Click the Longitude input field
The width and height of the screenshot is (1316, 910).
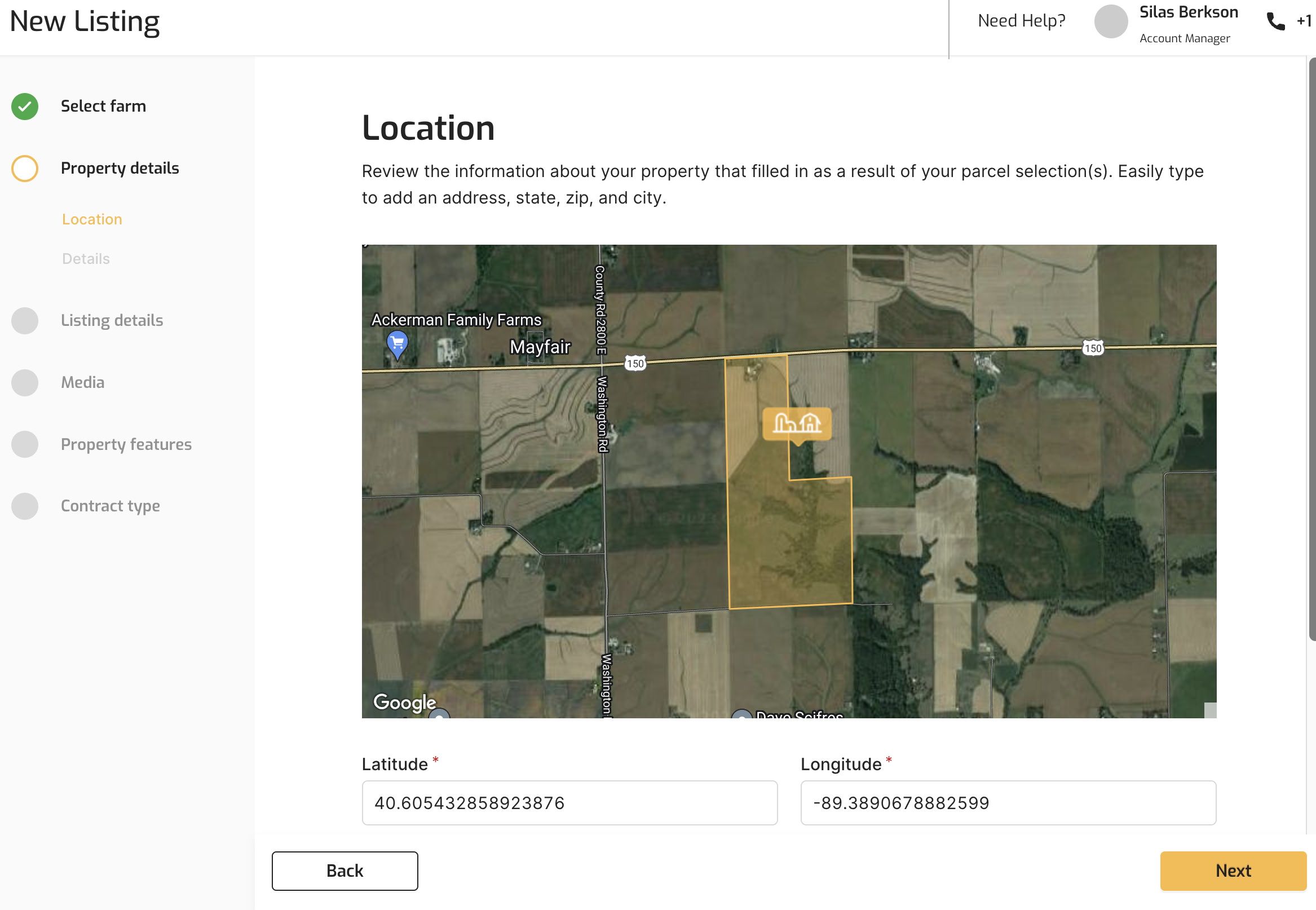point(1008,802)
